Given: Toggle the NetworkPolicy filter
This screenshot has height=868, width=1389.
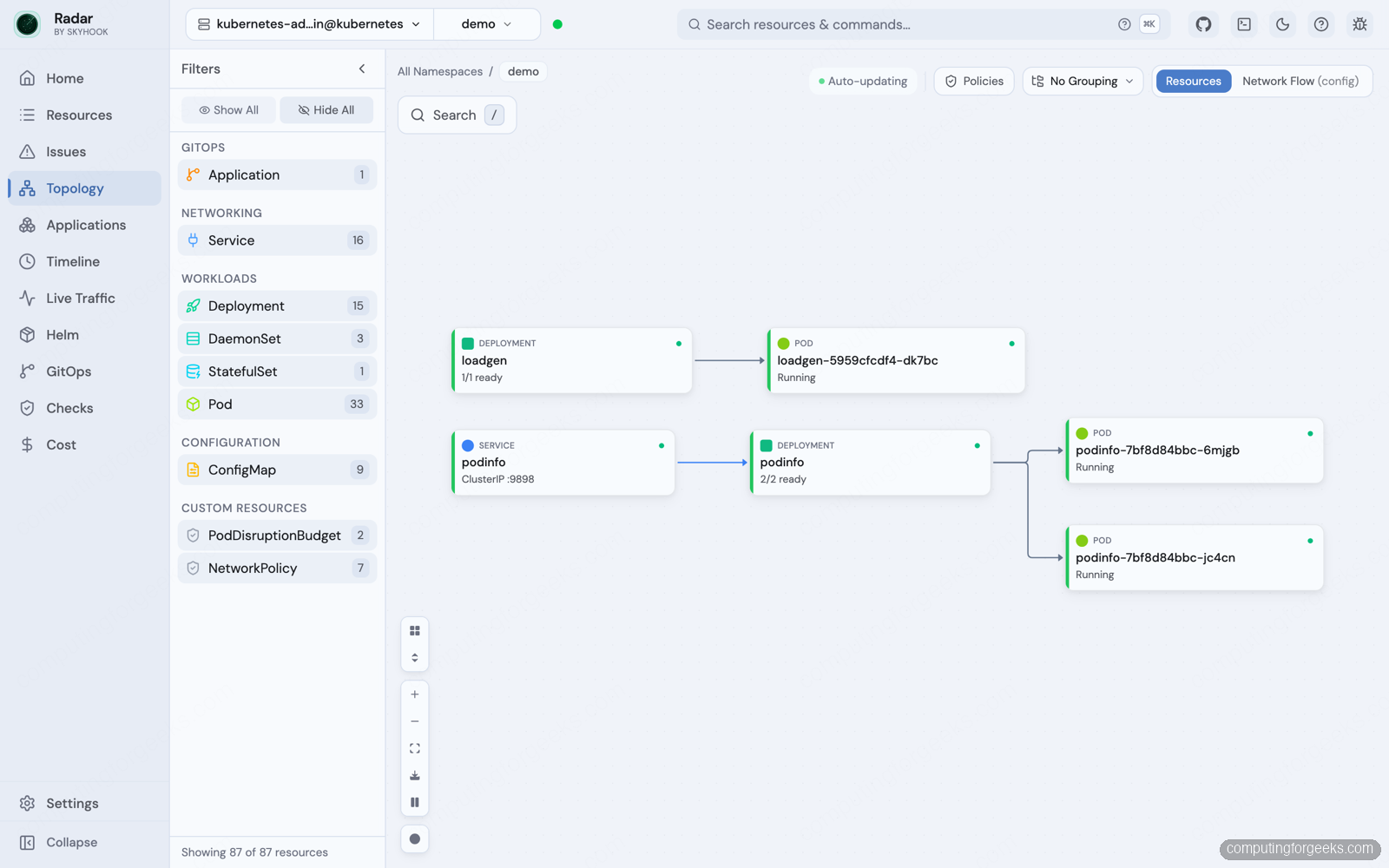Looking at the screenshot, I should [277, 569].
